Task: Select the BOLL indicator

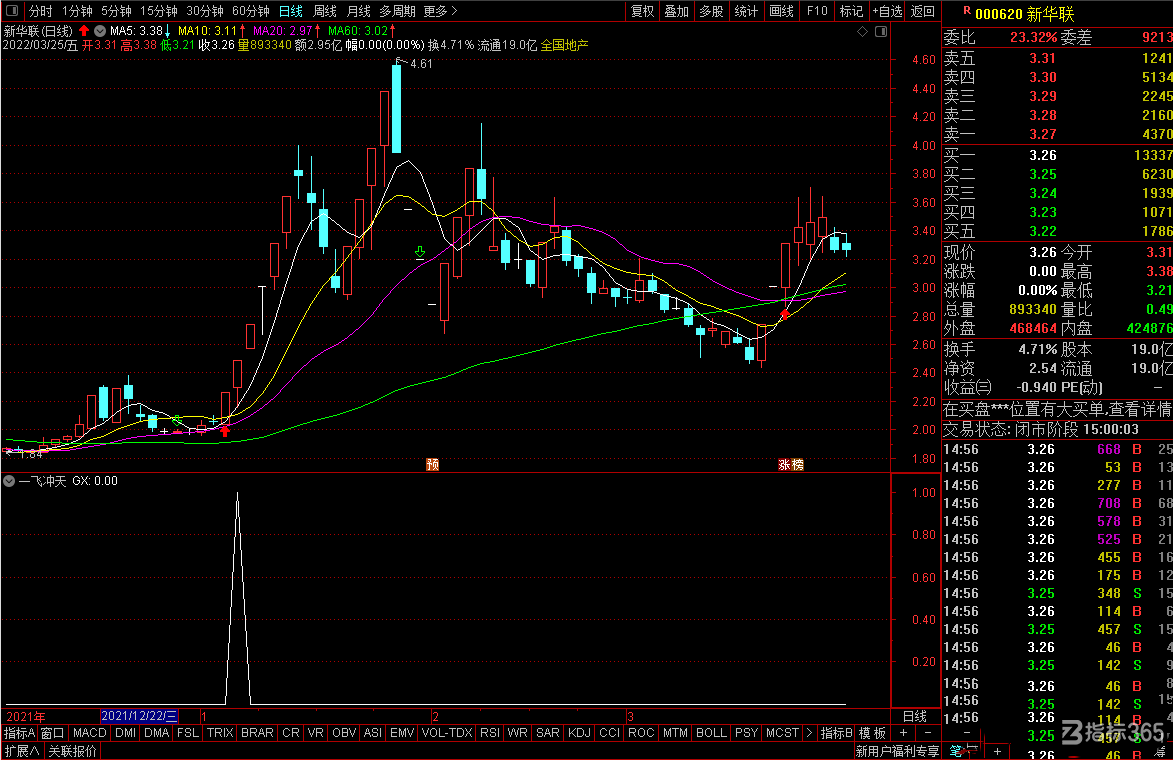Action: click(711, 733)
